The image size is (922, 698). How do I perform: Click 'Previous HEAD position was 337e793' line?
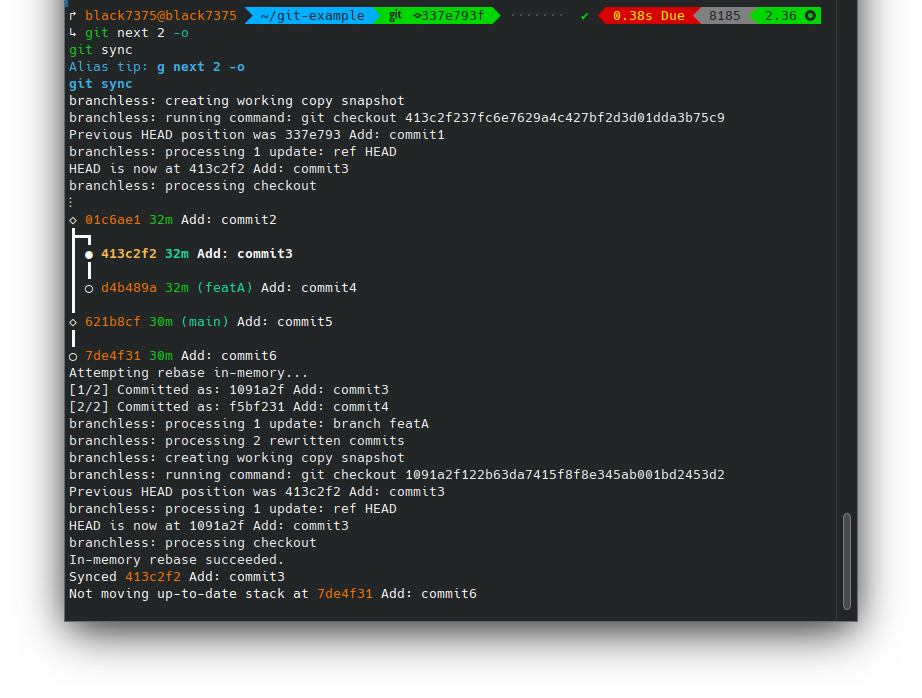(257, 135)
